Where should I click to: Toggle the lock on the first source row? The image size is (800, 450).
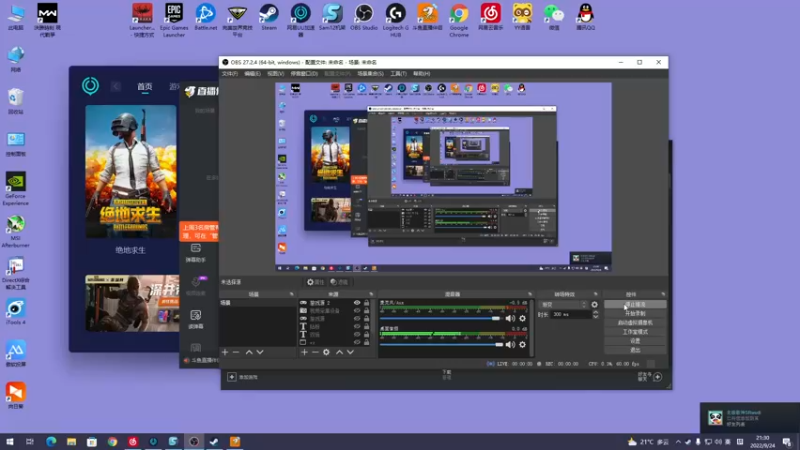point(366,303)
